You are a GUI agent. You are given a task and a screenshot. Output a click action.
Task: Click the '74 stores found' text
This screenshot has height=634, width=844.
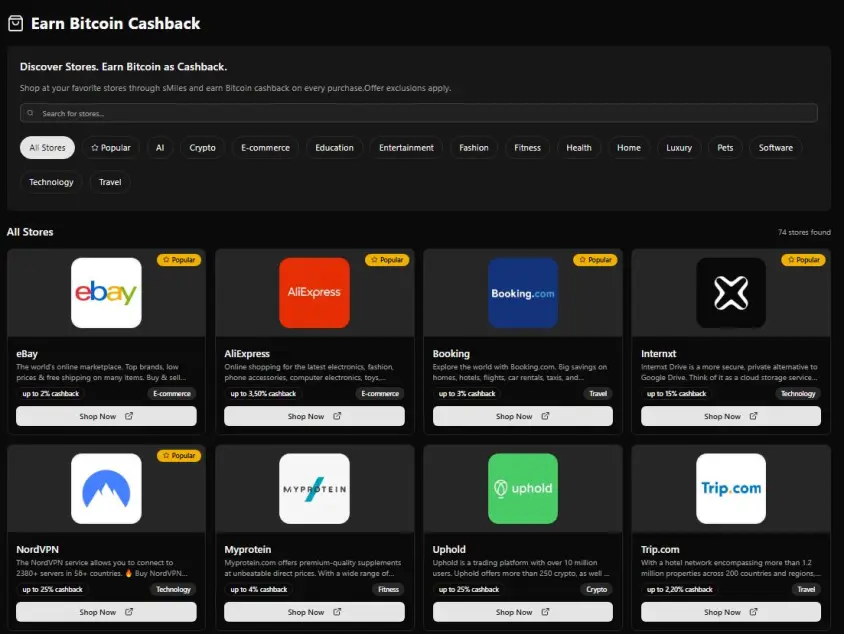coord(804,233)
